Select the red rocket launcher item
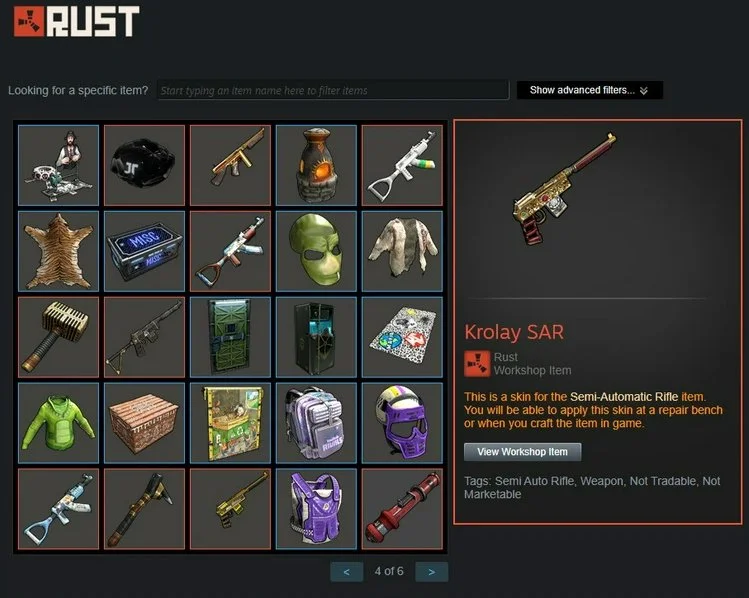Viewport: 749px width, 598px height. coord(402,509)
